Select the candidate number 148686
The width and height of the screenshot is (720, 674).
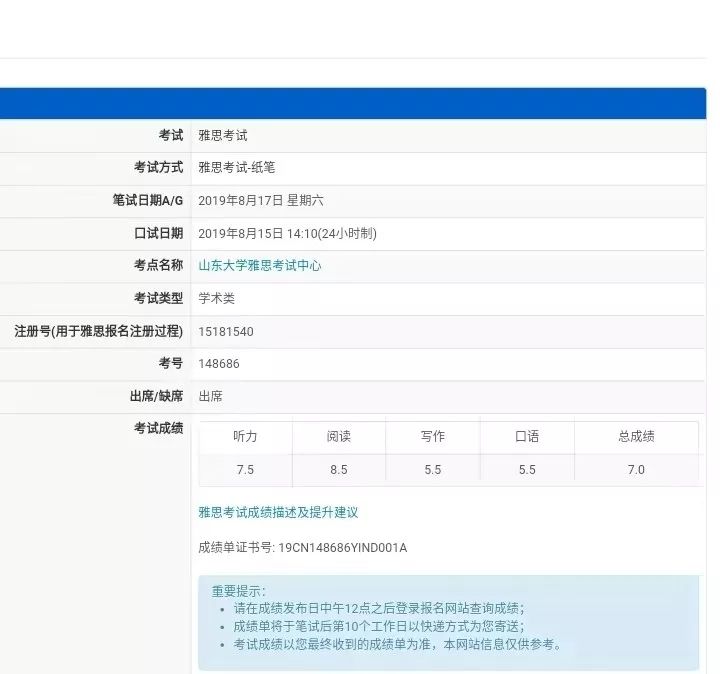[219, 364]
